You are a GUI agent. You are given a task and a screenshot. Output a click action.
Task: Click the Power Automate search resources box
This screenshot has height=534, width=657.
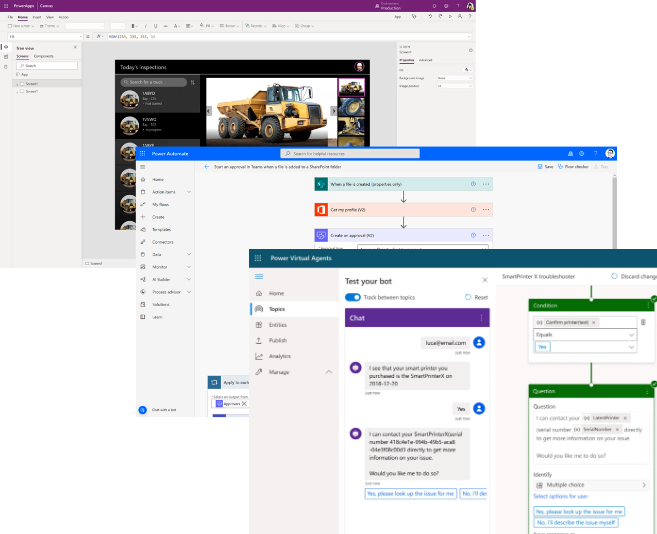tap(350, 154)
